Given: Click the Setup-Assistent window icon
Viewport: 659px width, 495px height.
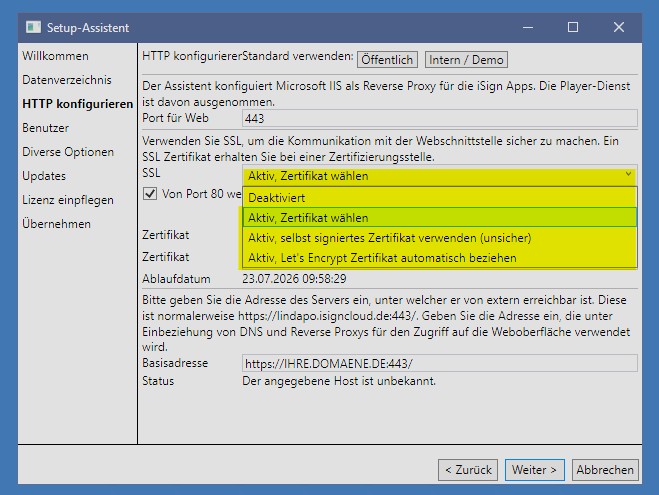Looking at the screenshot, I should 33,27.
